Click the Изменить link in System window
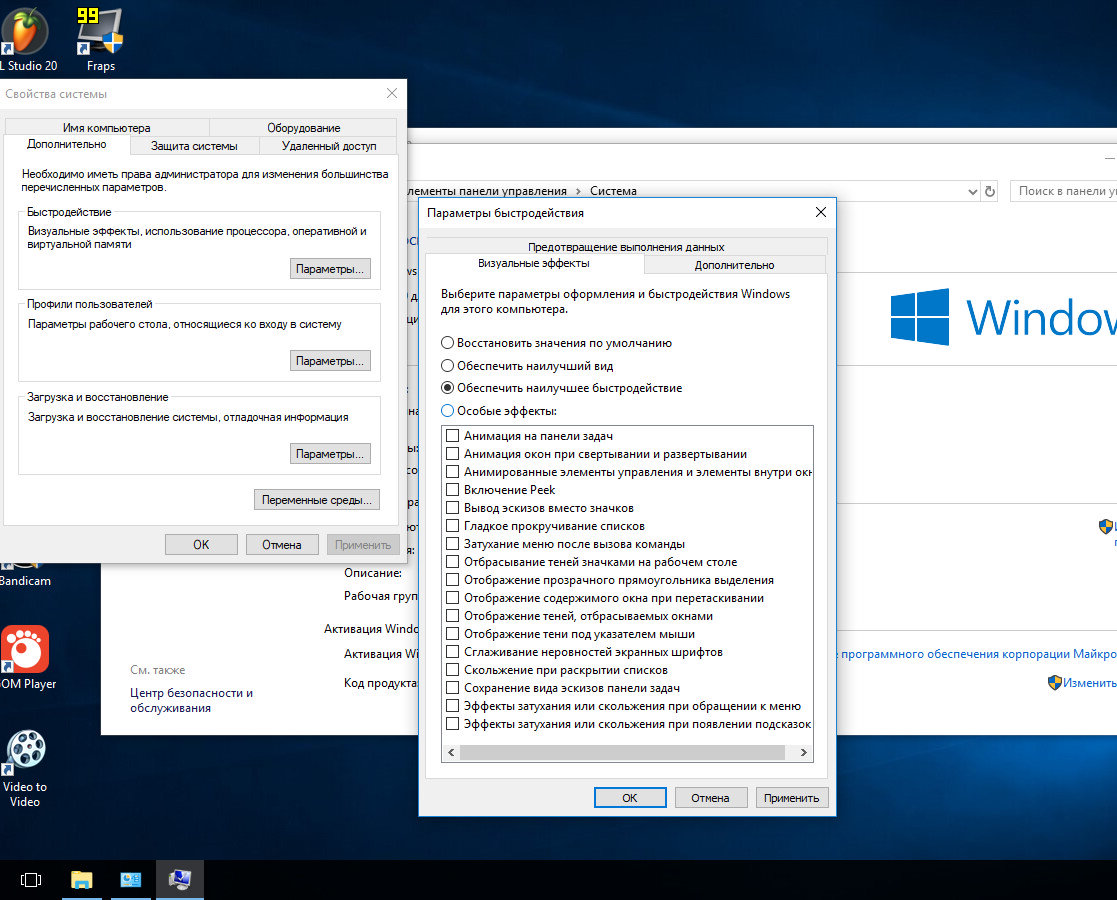The width and height of the screenshot is (1117, 900). coord(1089,683)
